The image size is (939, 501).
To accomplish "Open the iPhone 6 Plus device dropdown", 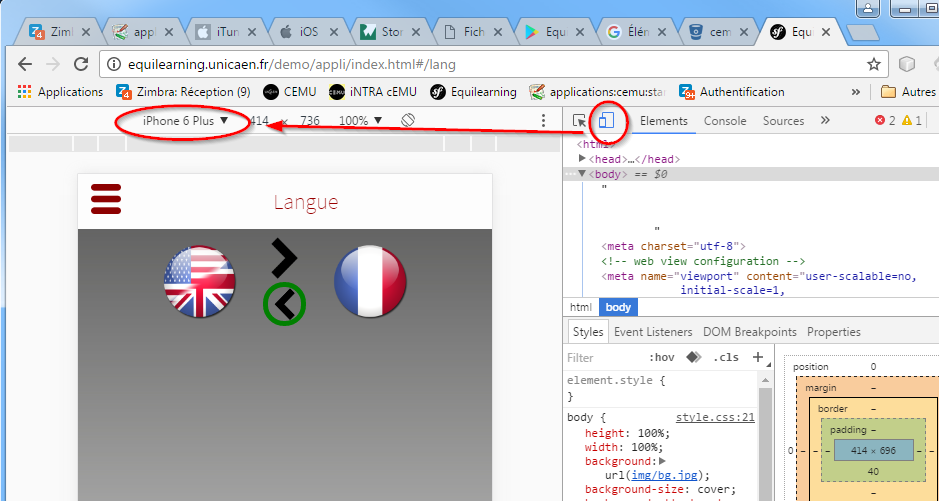I will coord(186,121).
